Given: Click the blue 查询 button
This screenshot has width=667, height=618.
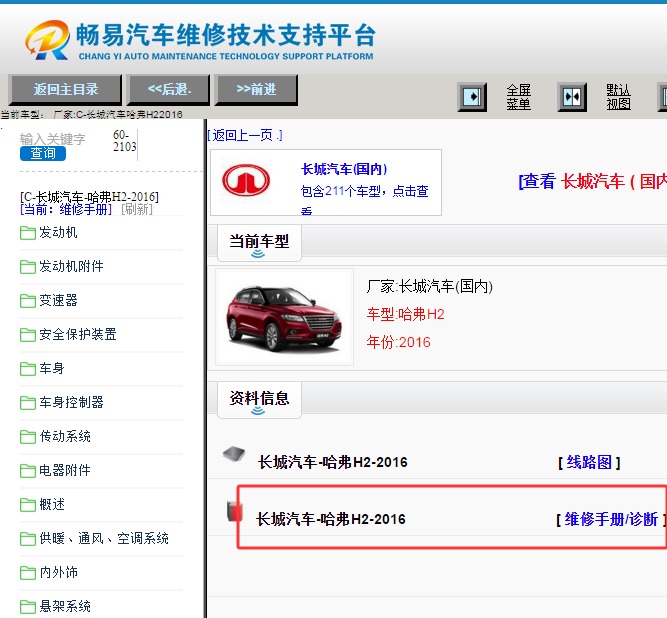Looking at the screenshot, I should click(x=43, y=153).
